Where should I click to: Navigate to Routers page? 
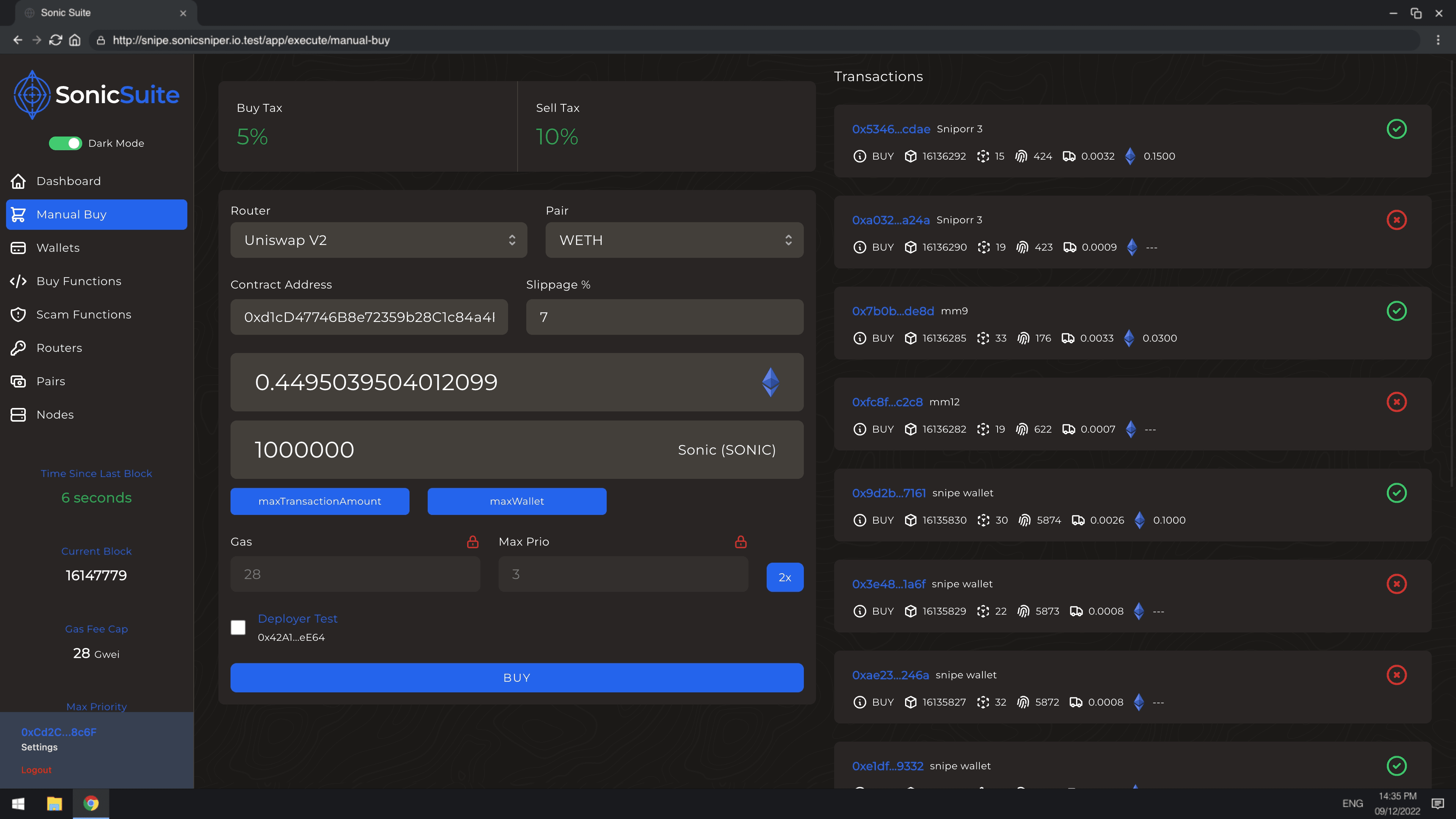[96, 348]
